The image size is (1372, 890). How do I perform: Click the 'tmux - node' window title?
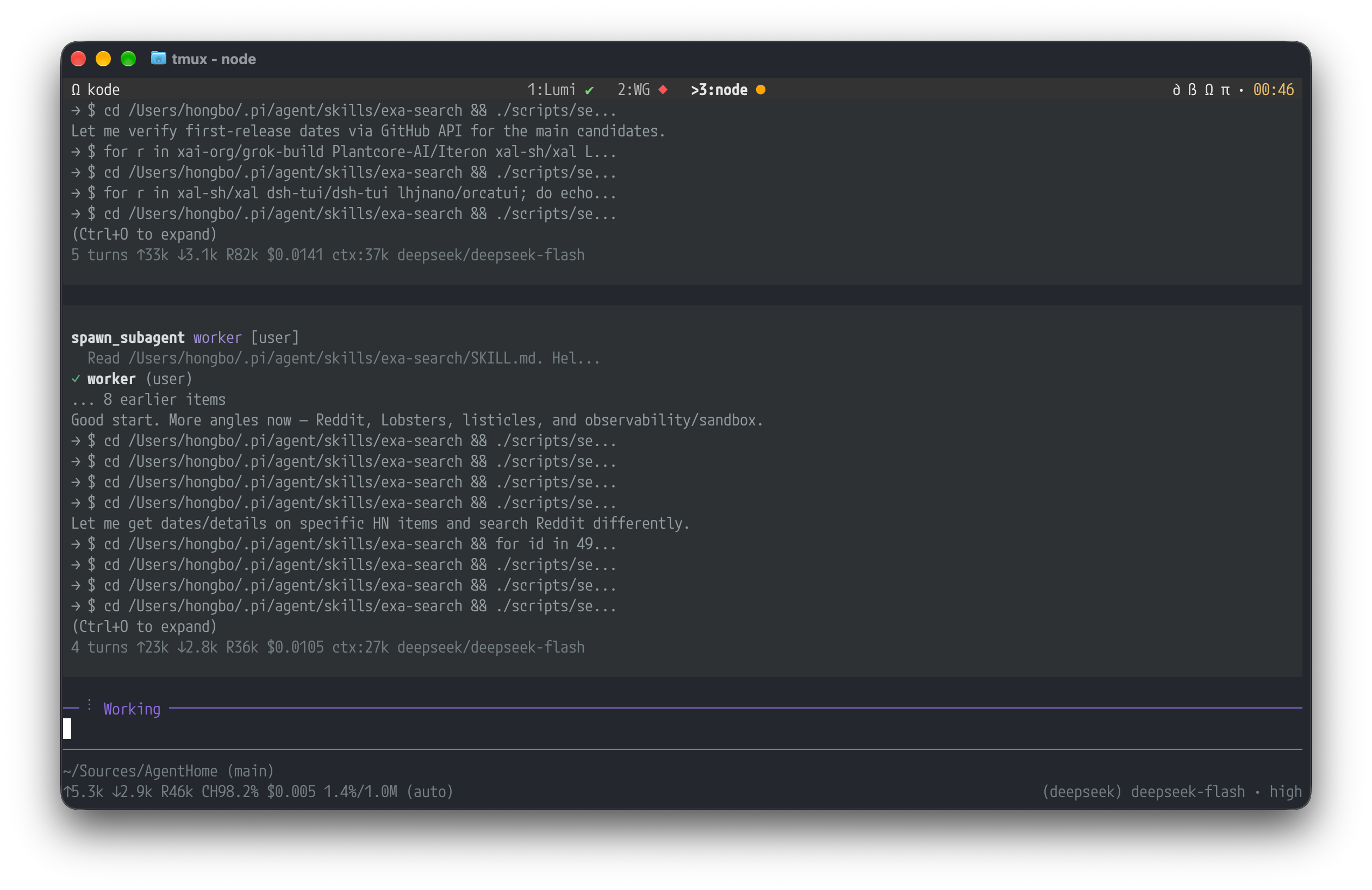point(214,59)
